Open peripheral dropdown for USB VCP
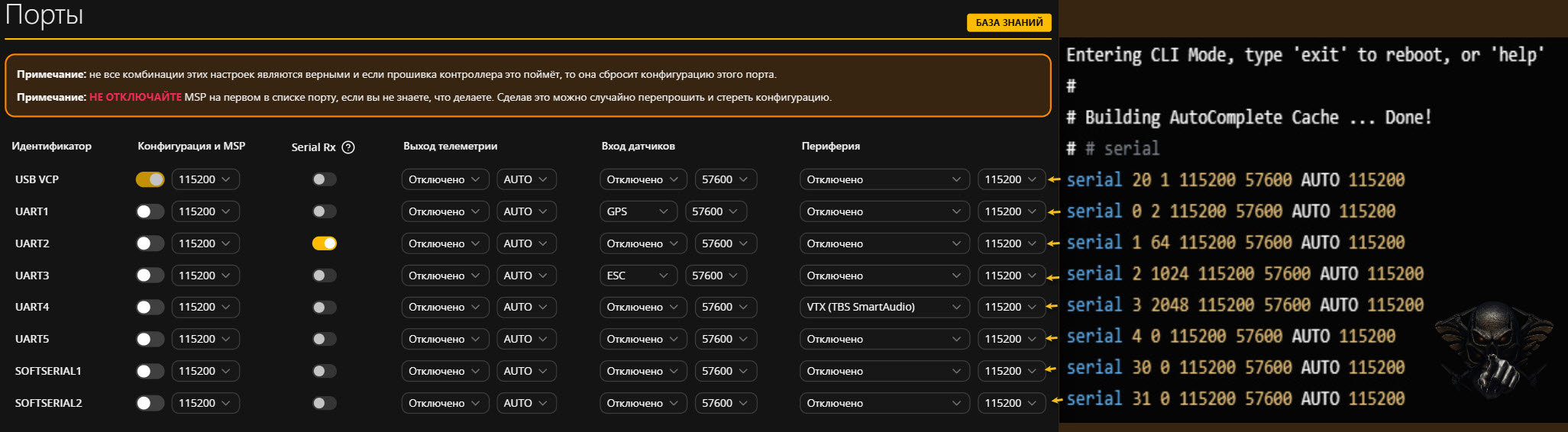The image size is (1568, 432). (885, 179)
